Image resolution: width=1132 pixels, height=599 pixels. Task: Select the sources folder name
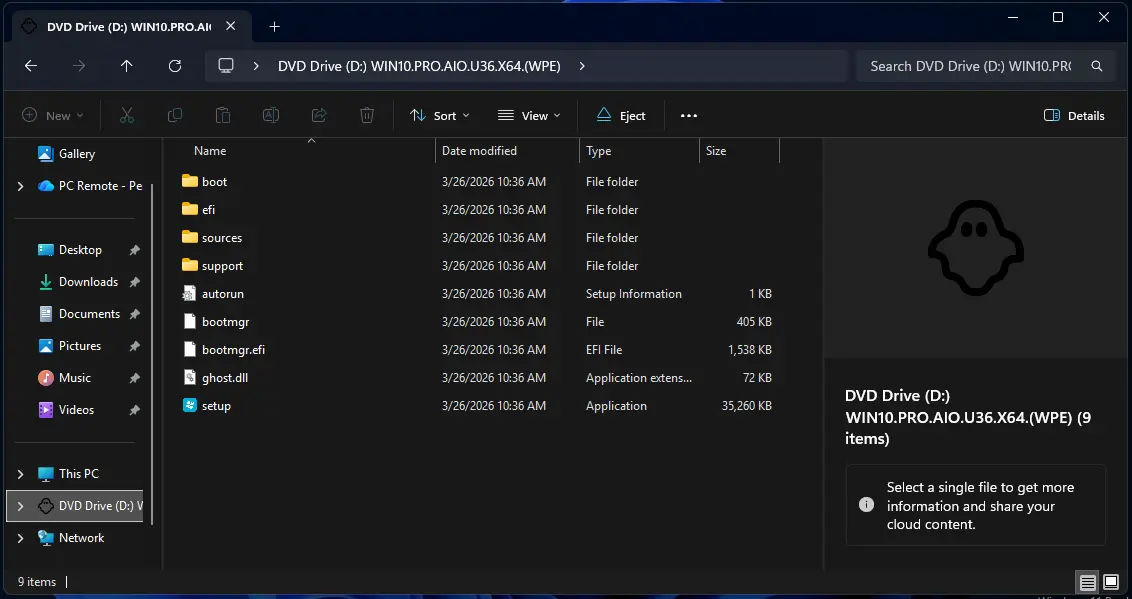coord(222,237)
